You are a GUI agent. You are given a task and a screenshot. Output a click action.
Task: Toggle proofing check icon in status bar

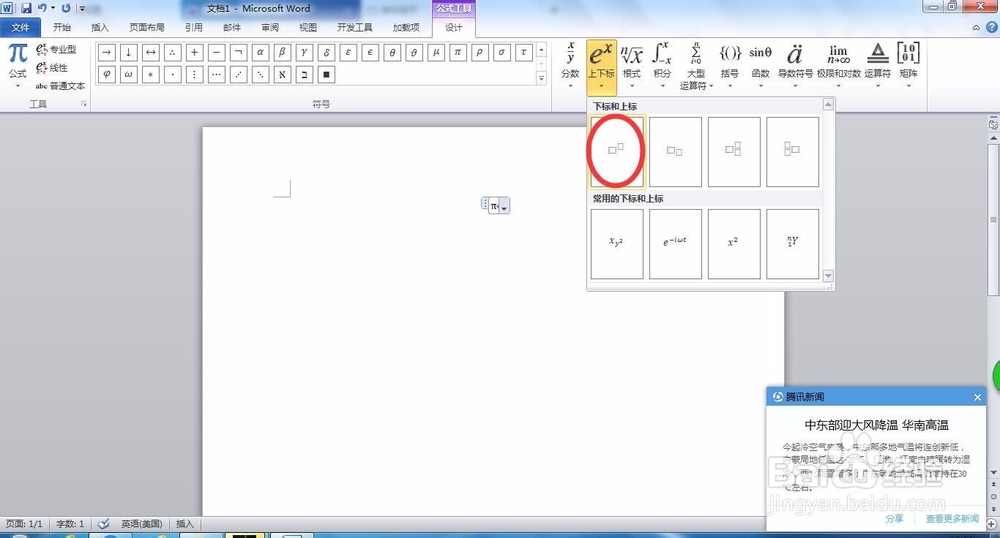pos(103,524)
